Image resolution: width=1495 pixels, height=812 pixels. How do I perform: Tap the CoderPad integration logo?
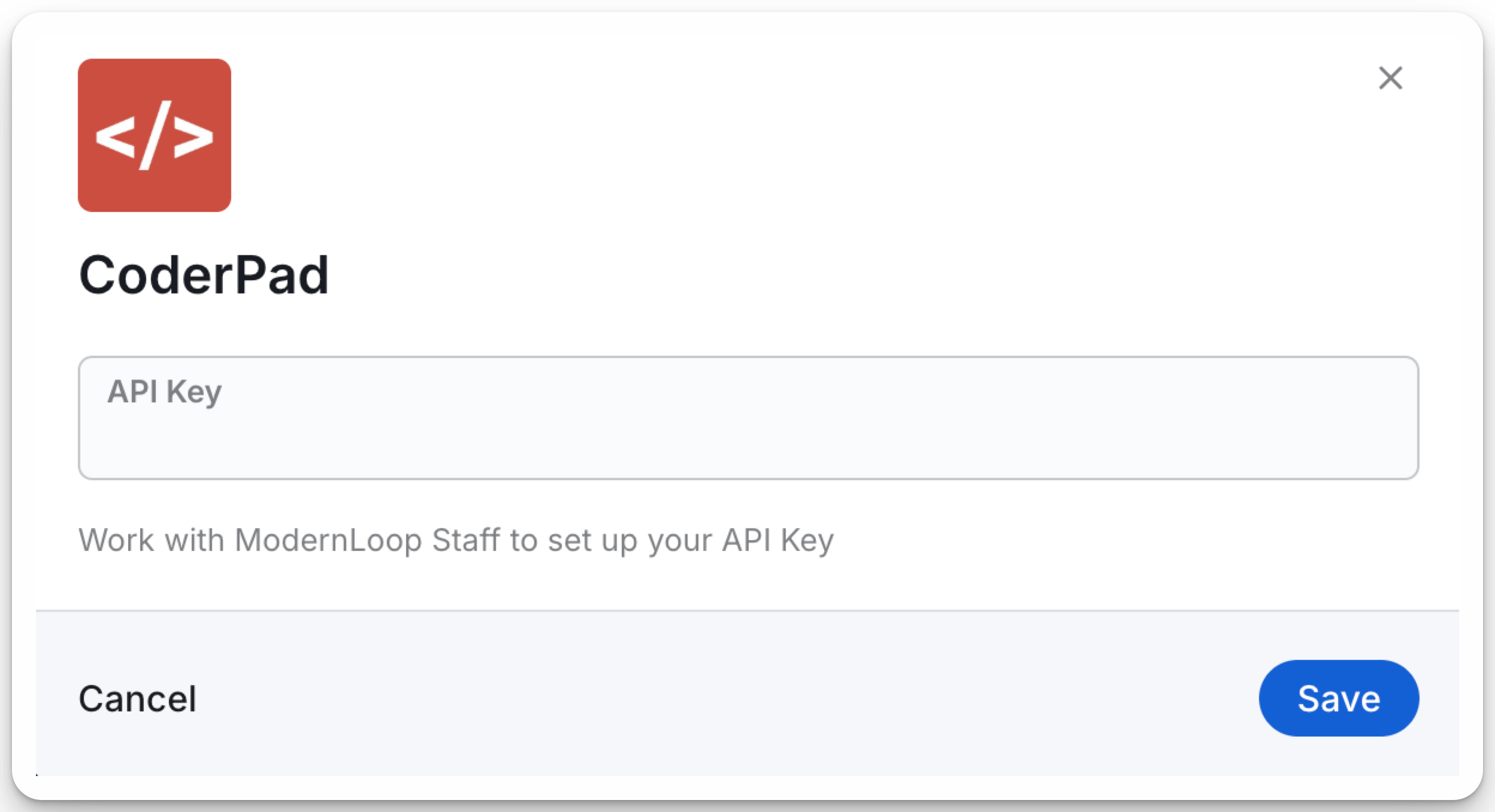[x=155, y=135]
